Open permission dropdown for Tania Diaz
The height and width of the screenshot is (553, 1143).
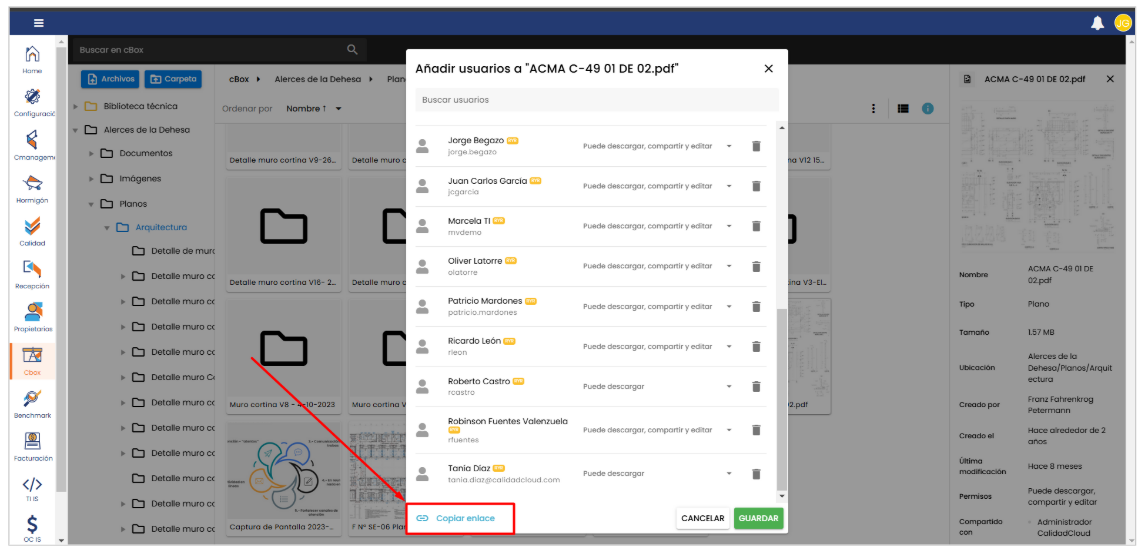click(x=729, y=474)
